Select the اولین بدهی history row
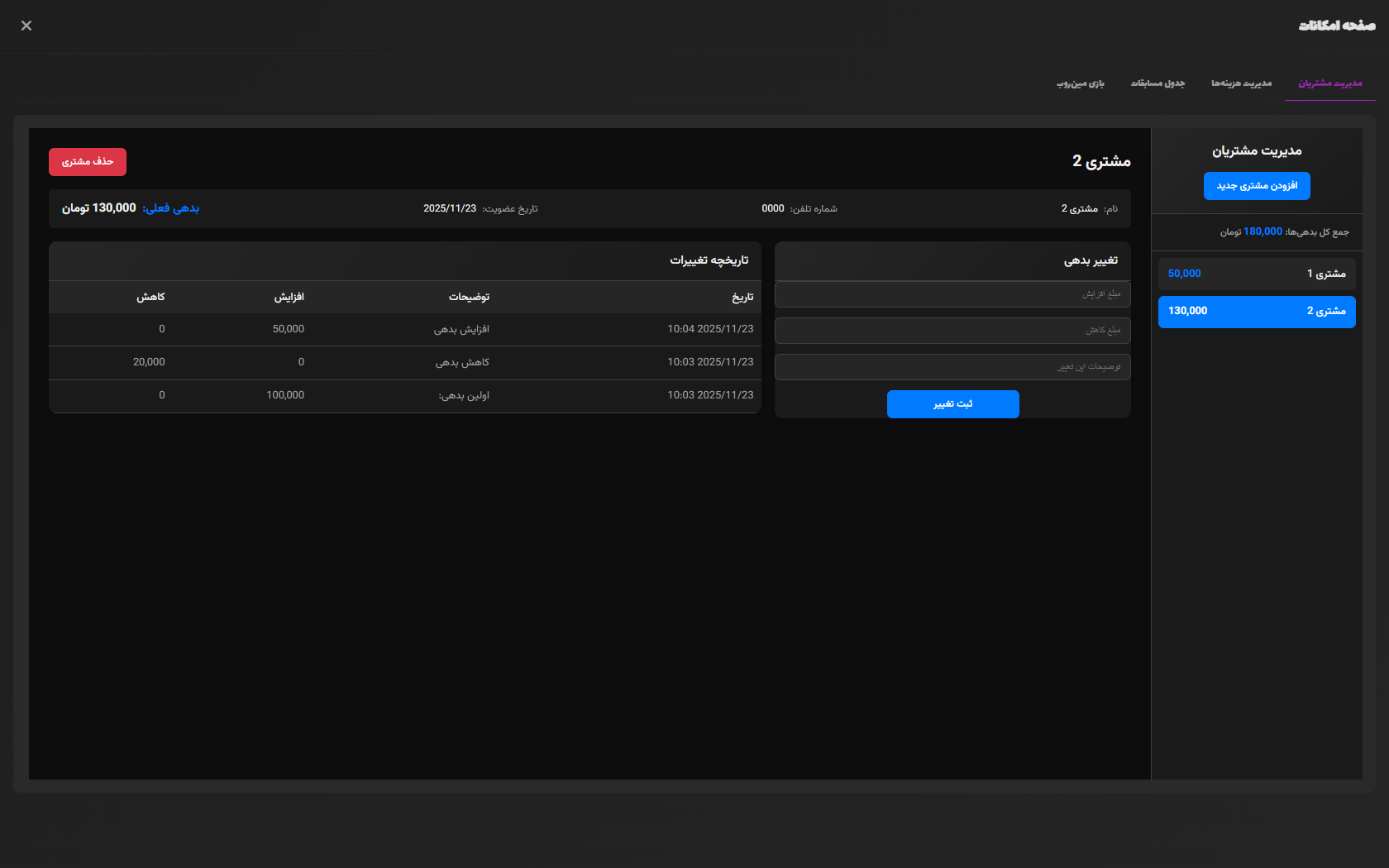 click(x=404, y=396)
